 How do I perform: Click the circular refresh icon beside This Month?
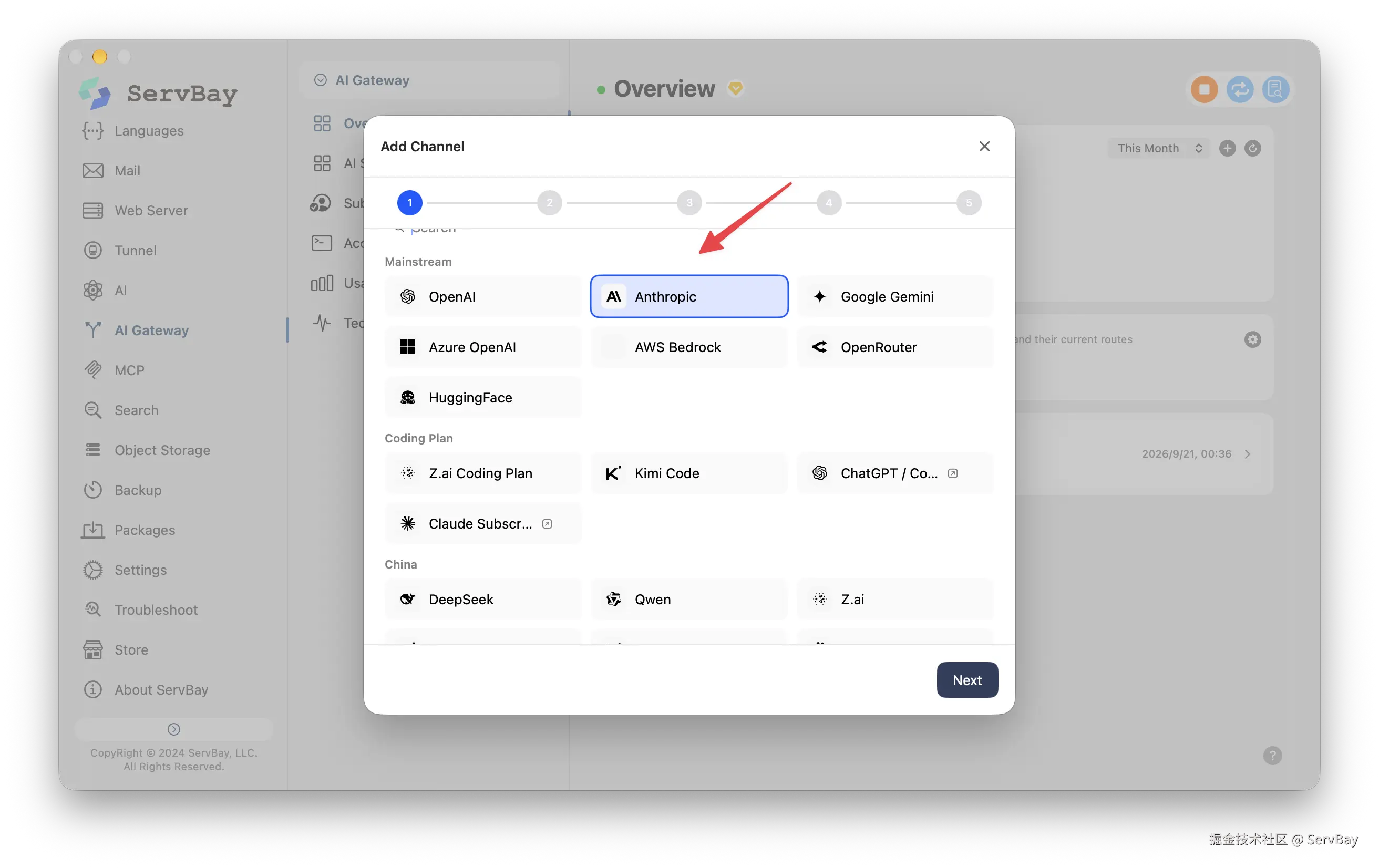coord(1252,148)
